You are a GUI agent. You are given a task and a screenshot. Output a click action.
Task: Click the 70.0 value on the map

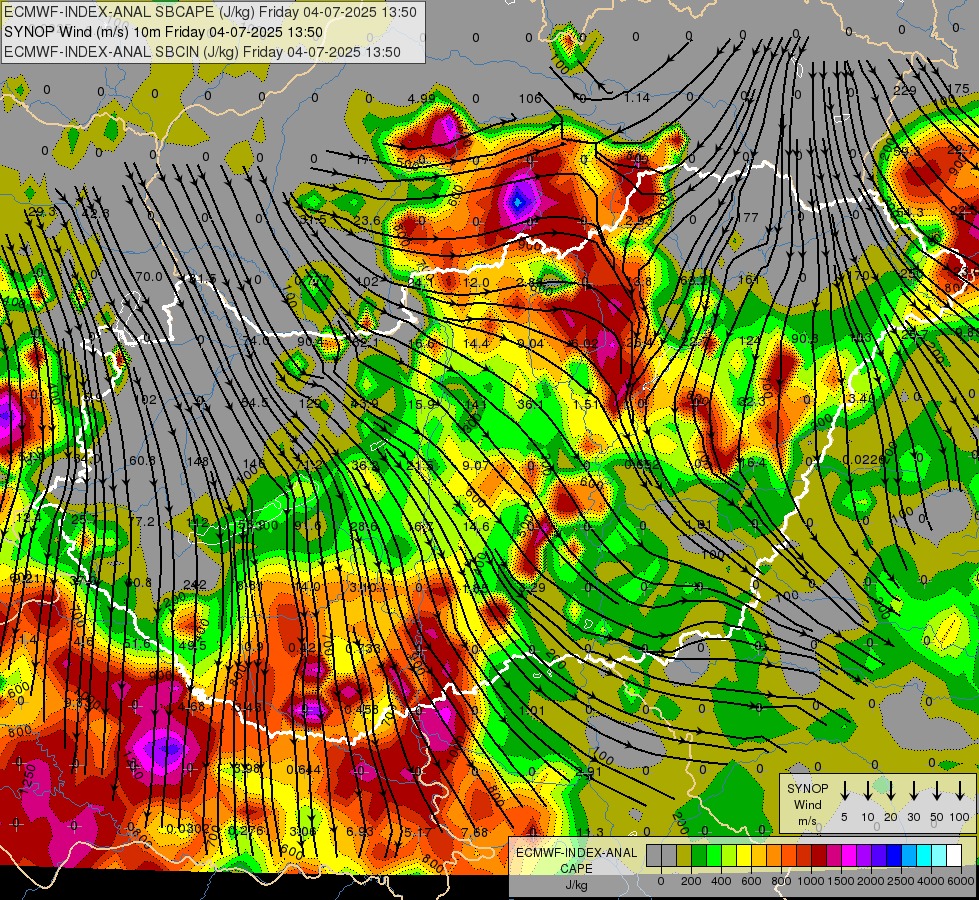coord(149,277)
